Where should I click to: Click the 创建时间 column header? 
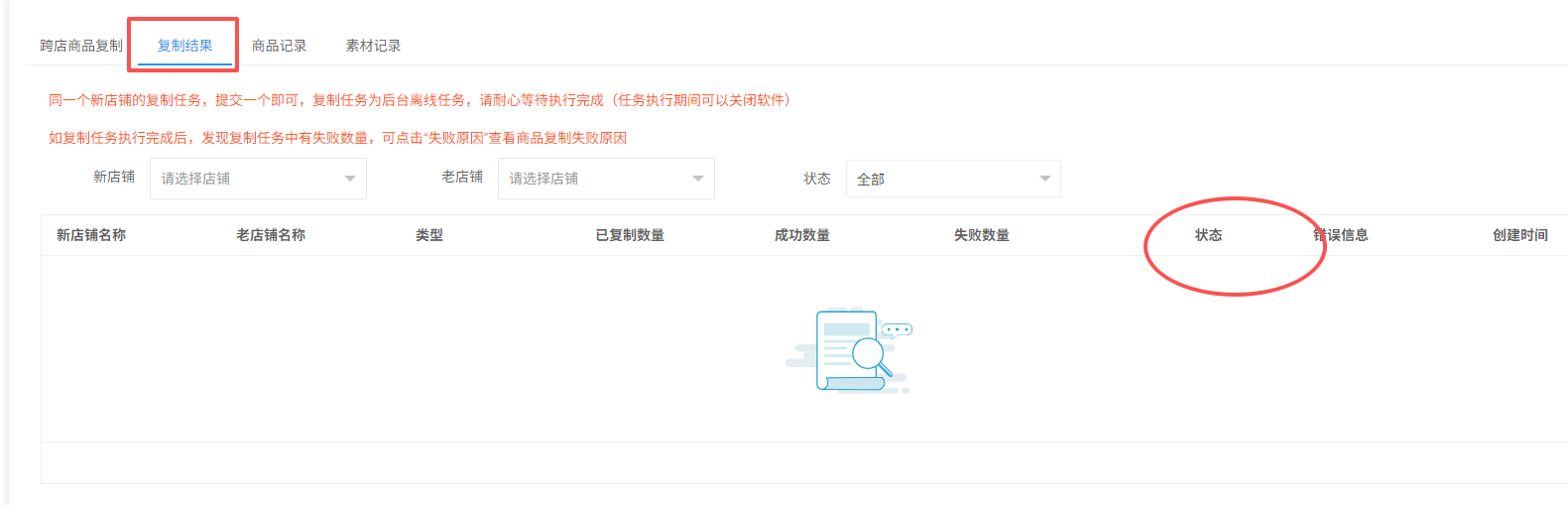coord(1519,235)
